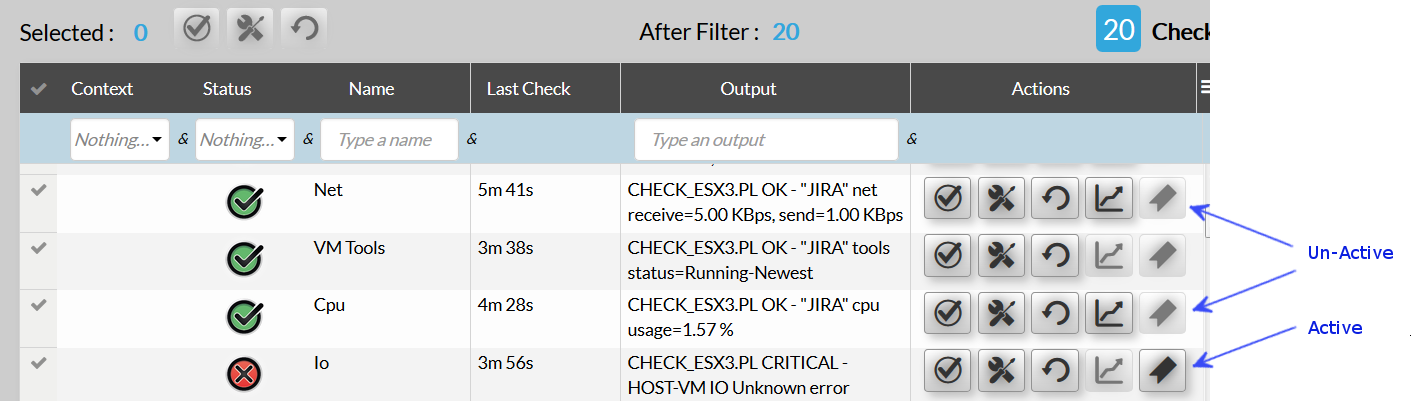
Task: Open the column menu at header right
Action: (x=1204, y=89)
